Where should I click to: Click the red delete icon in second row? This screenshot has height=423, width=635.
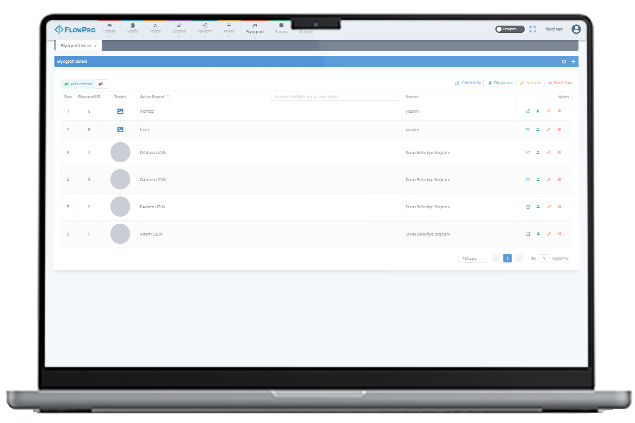(558, 130)
